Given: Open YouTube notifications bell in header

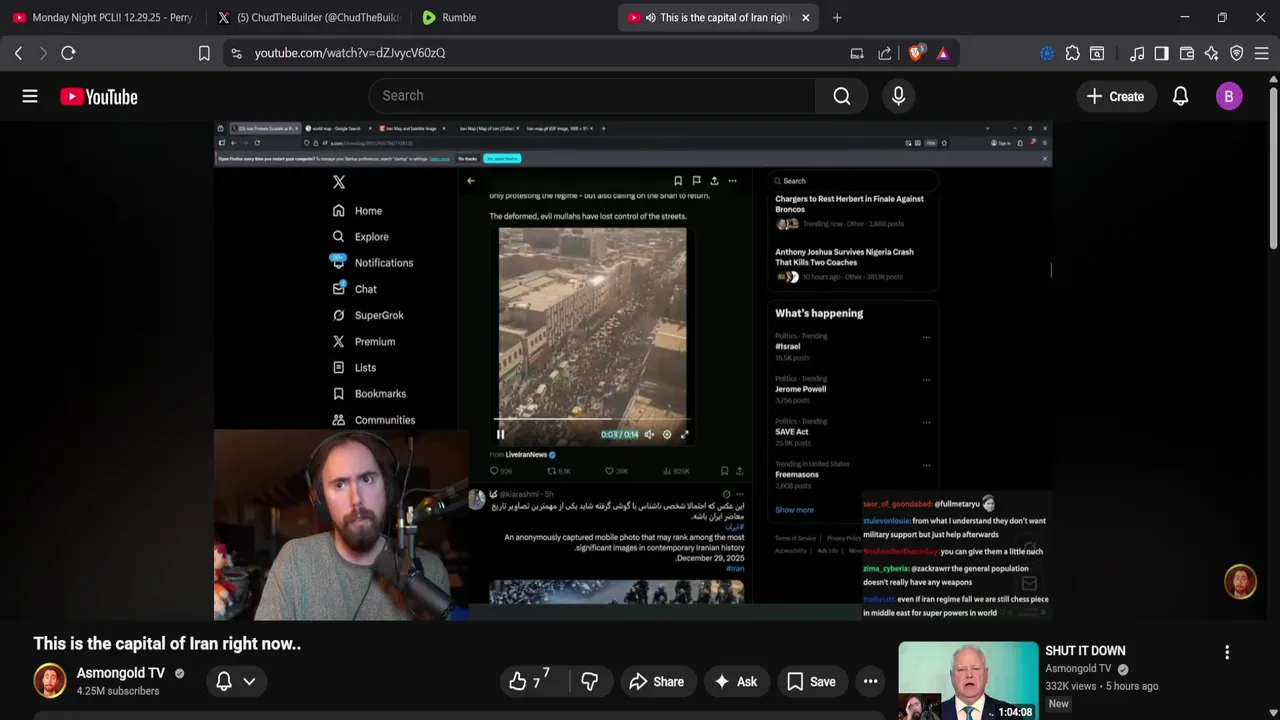Looking at the screenshot, I should (1180, 96).
